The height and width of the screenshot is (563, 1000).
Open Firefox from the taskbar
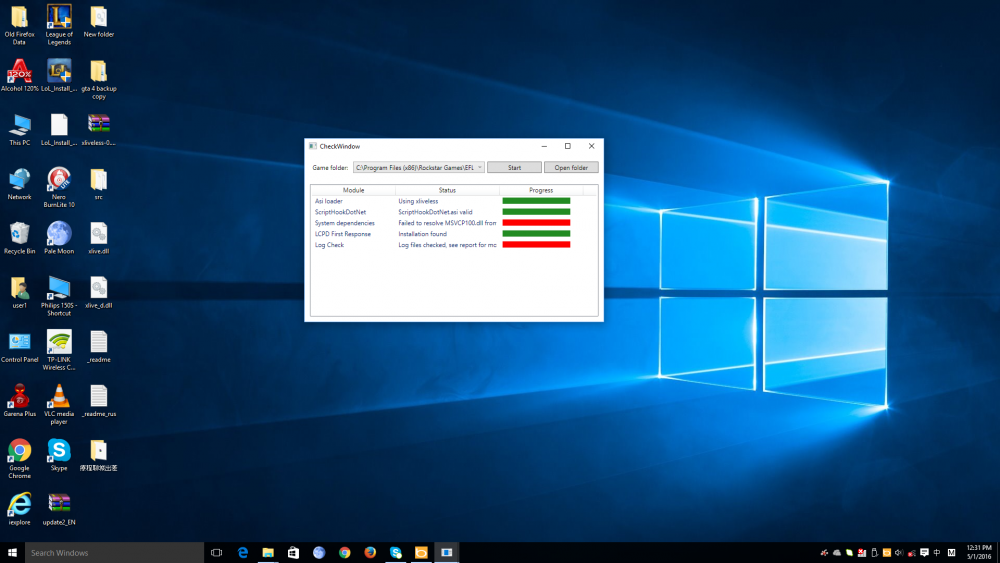tap(370, 552)
